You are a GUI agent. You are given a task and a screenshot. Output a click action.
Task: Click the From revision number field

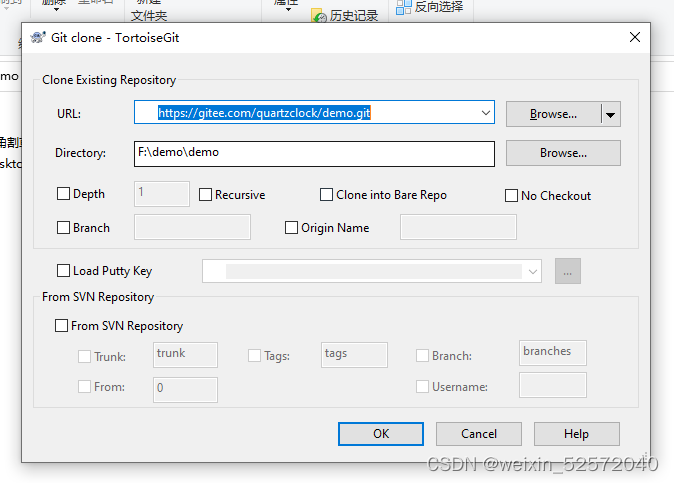tap(185, 390)
